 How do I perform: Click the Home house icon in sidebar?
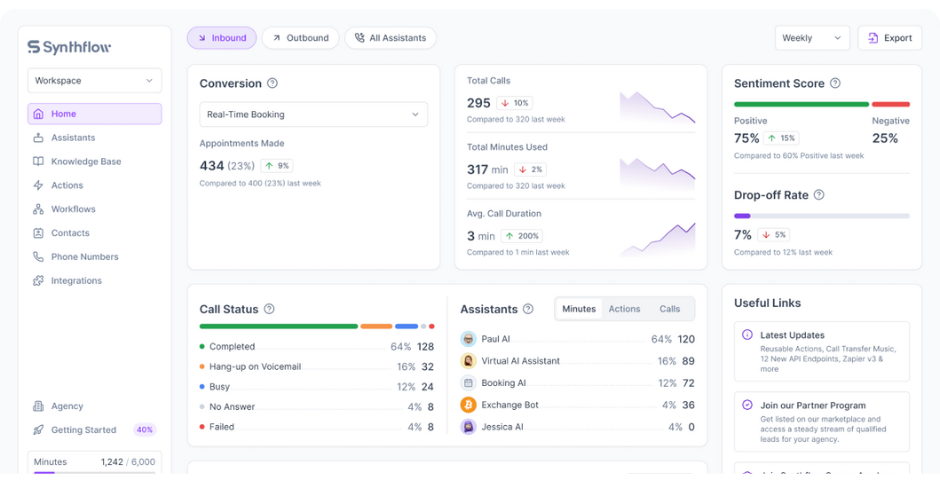coord(38,114)
